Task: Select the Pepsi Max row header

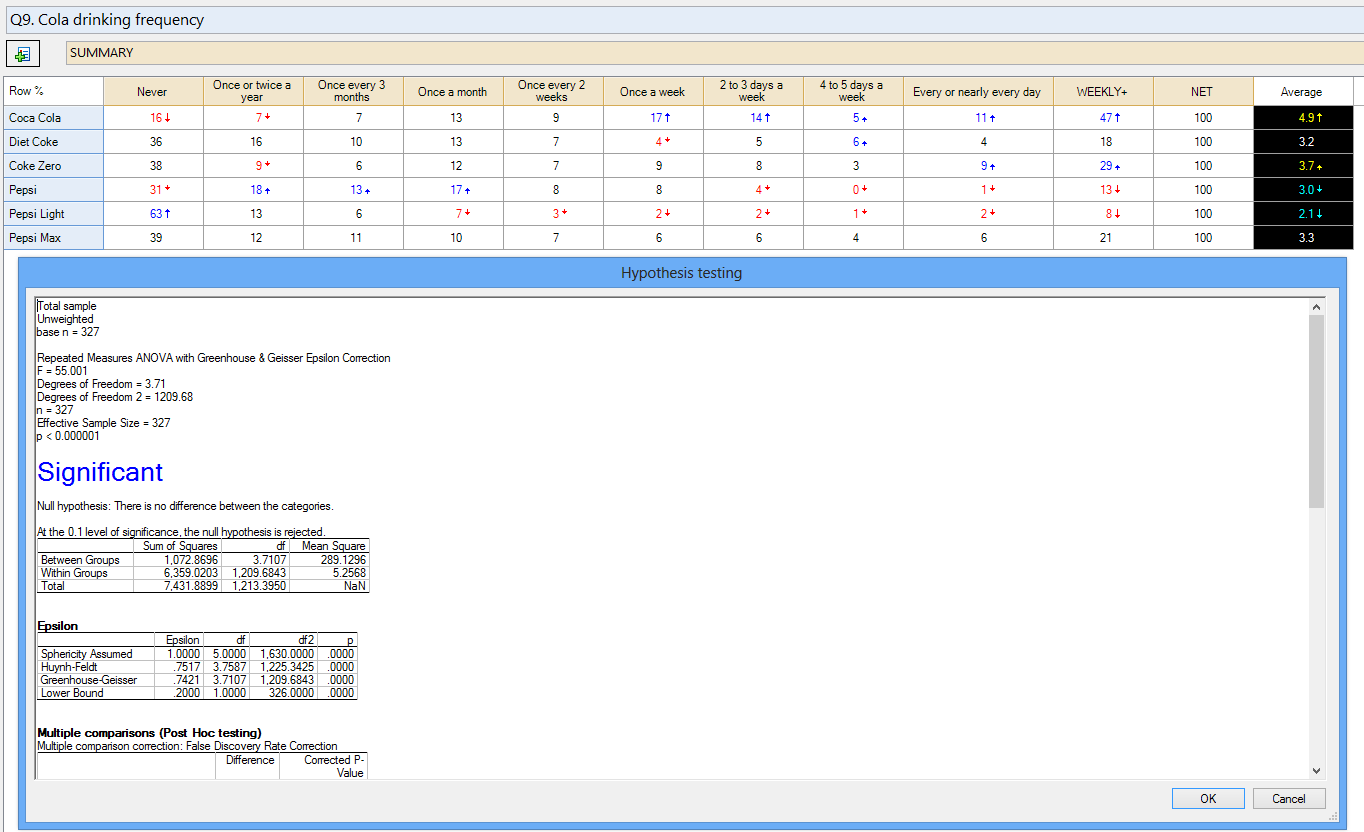Action: tap(52, 238)
